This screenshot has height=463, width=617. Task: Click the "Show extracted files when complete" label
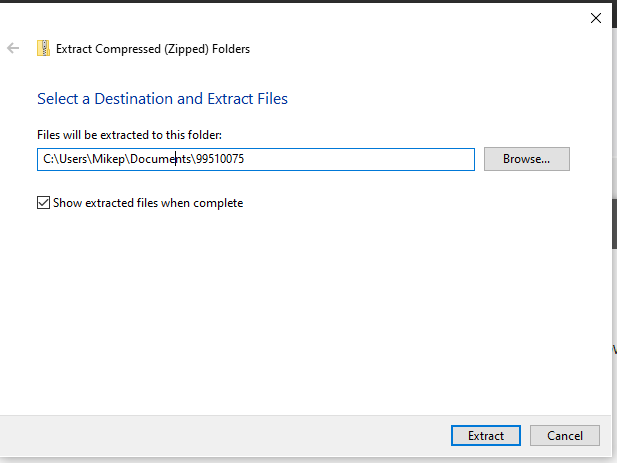pyautogui.click(x=148, y=203)
